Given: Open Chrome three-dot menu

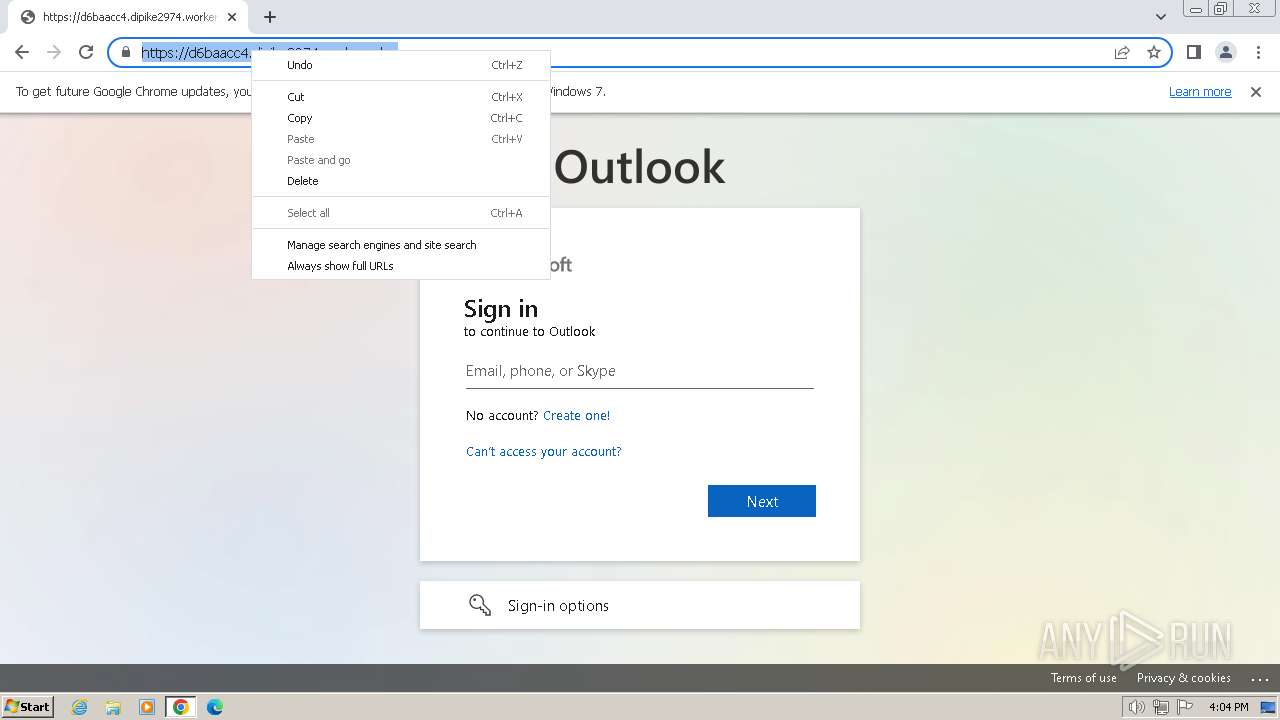Looking at the screenshot, I should (x=1258, y=52).
